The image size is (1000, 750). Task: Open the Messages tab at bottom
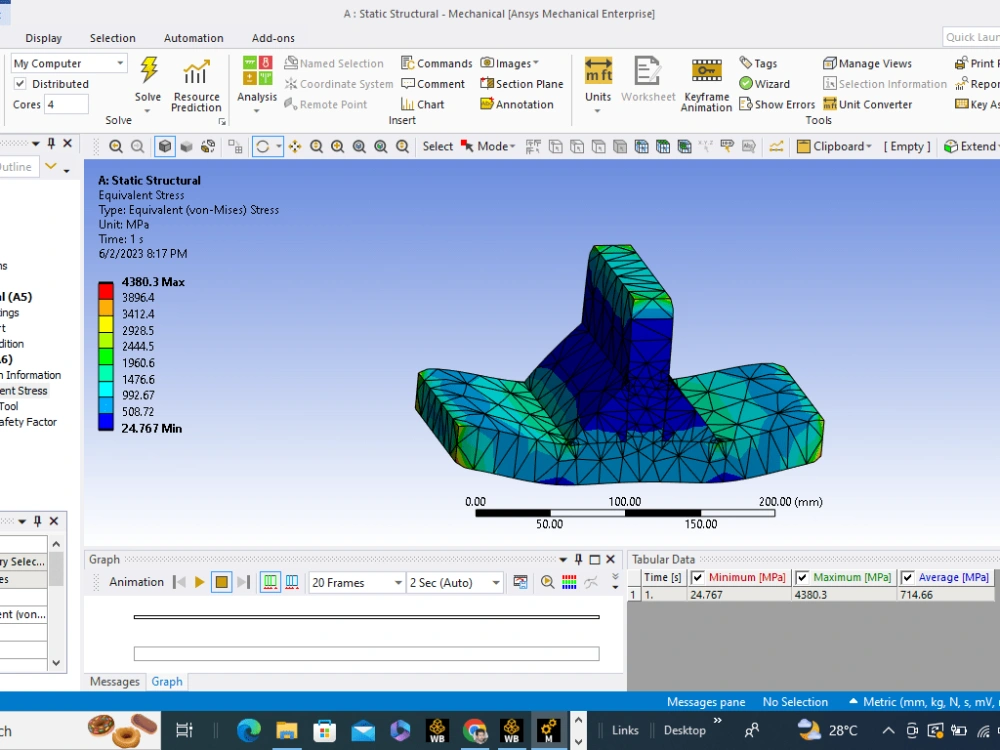click(x=113, y=681)
